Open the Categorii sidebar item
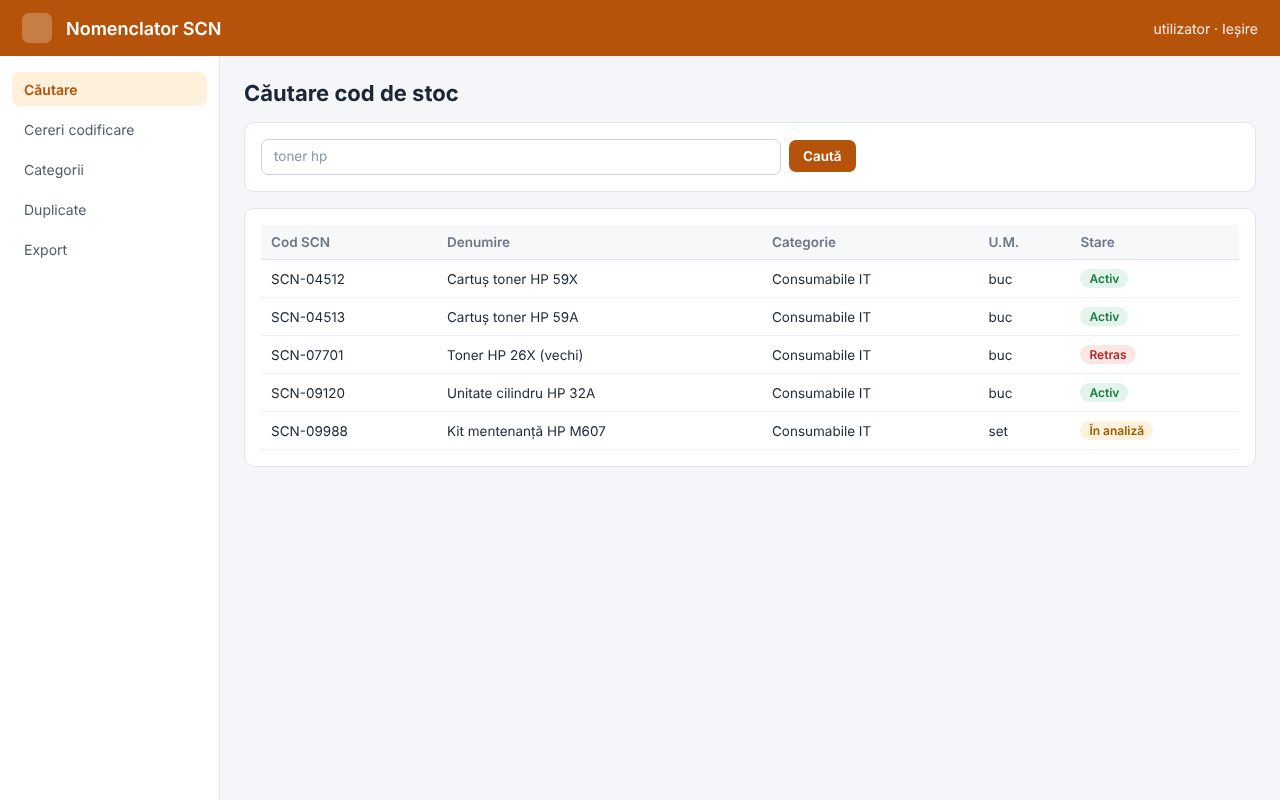The image size is (1280, 800). 110,170
